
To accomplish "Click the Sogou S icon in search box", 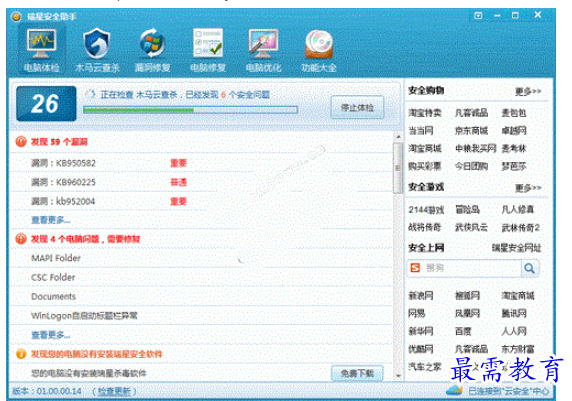I will click(x=415, y=268).
